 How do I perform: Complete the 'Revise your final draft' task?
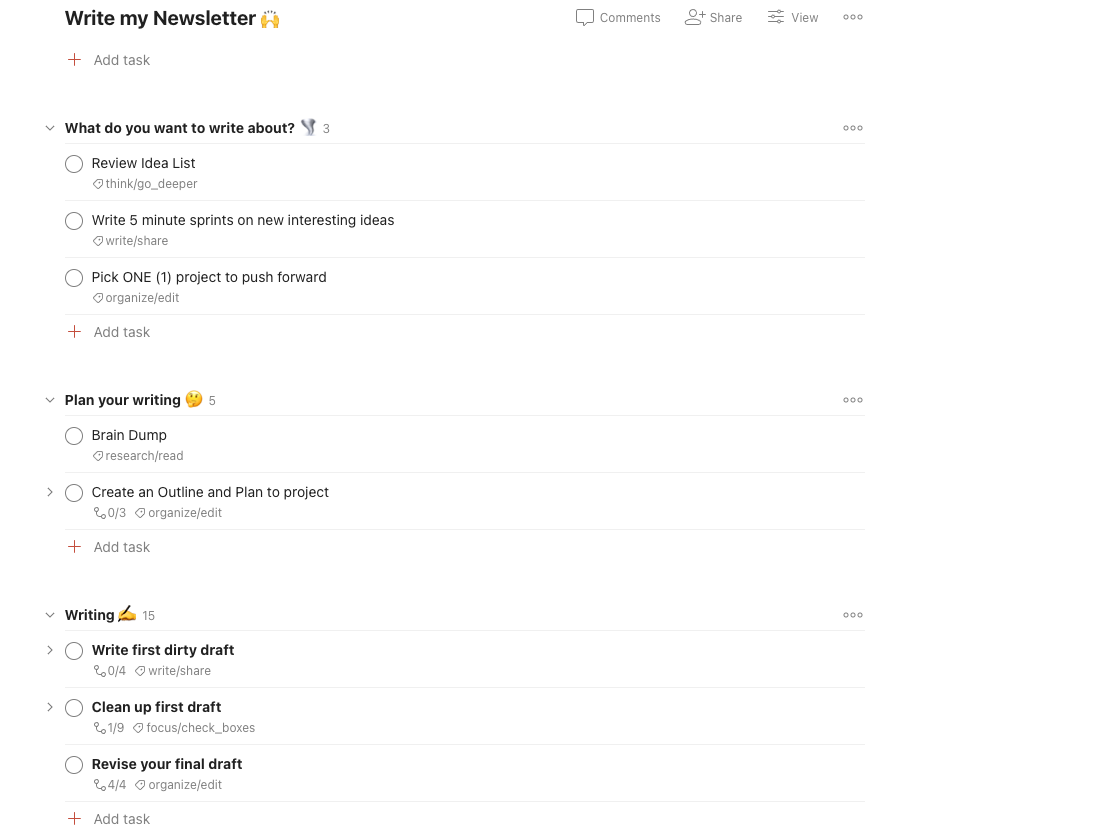click(x=74, y=765)
